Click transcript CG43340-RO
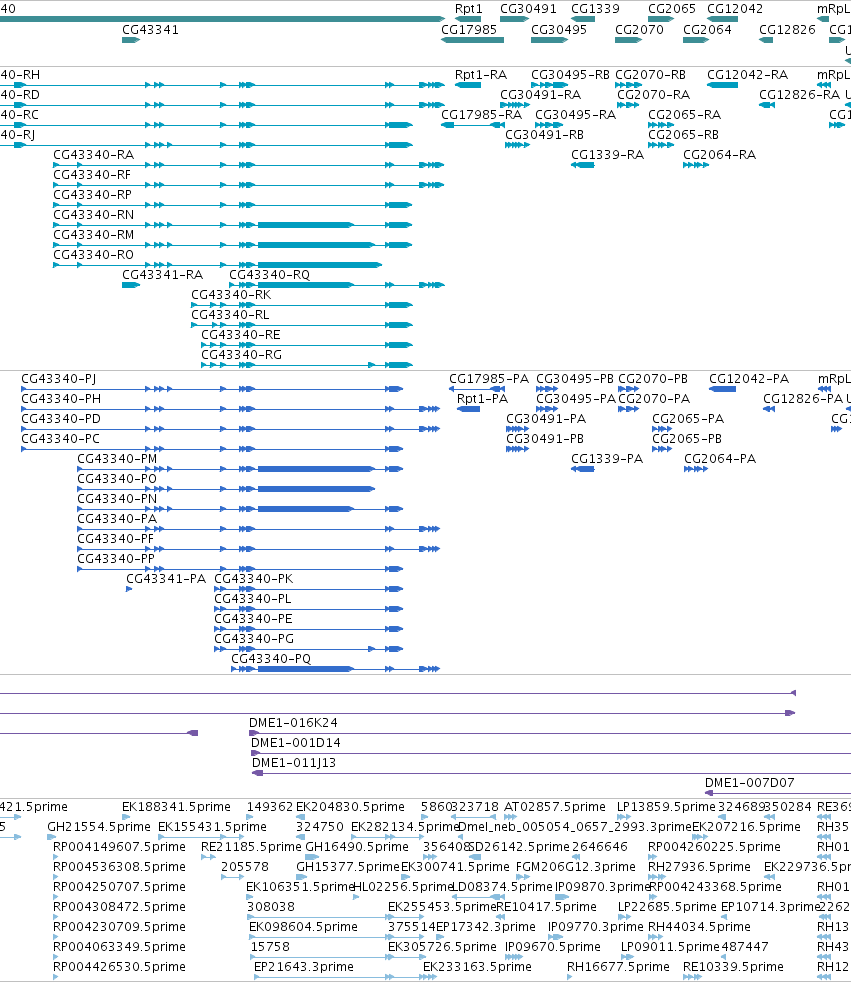This screenshot has height=982, width=851. pos(93,255)
